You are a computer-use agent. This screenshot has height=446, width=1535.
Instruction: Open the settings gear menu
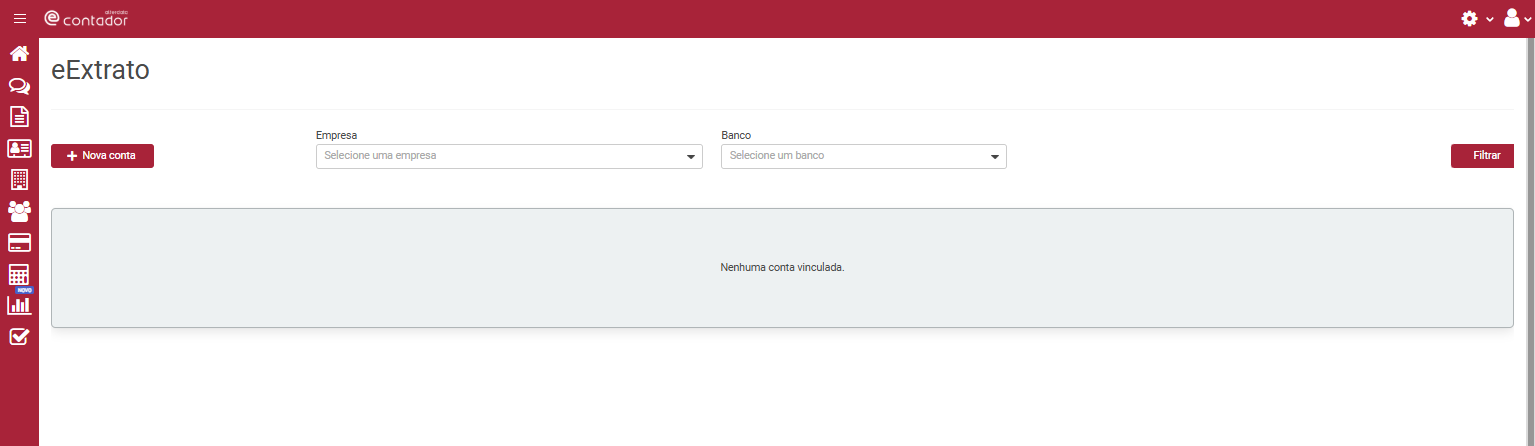(x=1469, y=19)
